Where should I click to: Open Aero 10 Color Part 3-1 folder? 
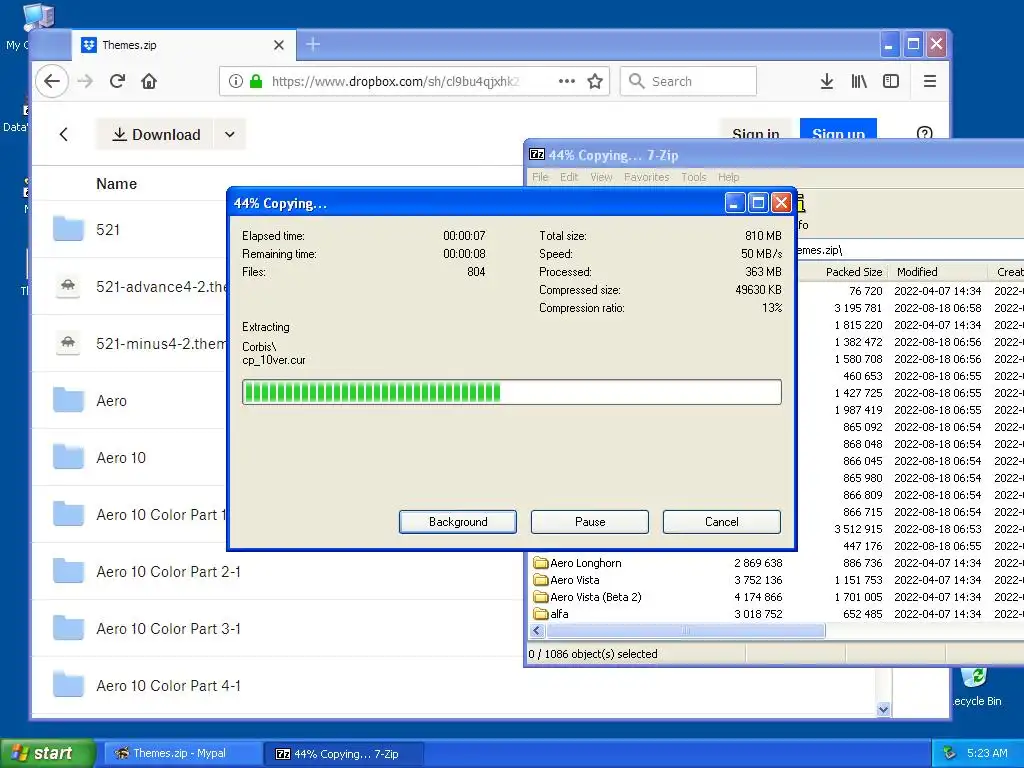tap(168, 628)
